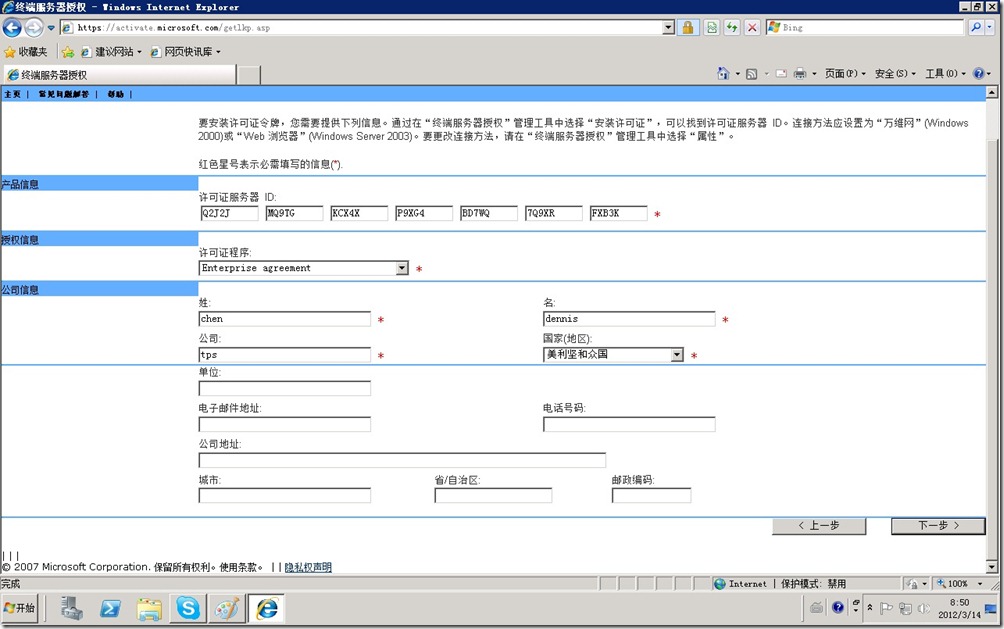Click the RSS feeds icon
The height and width of the screenshot is (629, 1004).
[x=752, y=74]
